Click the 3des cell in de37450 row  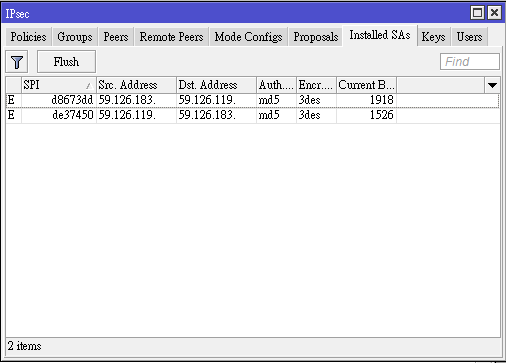[309, 115]
